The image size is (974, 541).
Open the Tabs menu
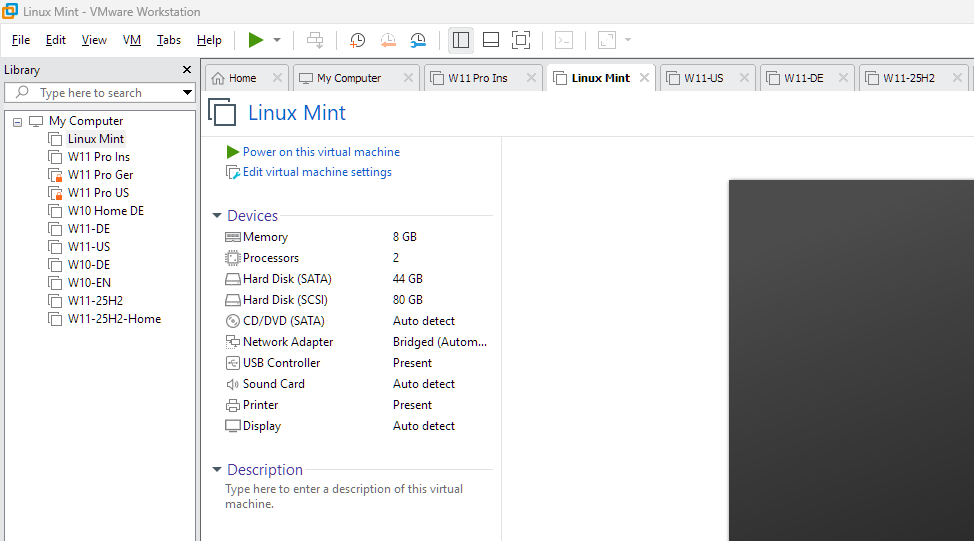[168, 40]
